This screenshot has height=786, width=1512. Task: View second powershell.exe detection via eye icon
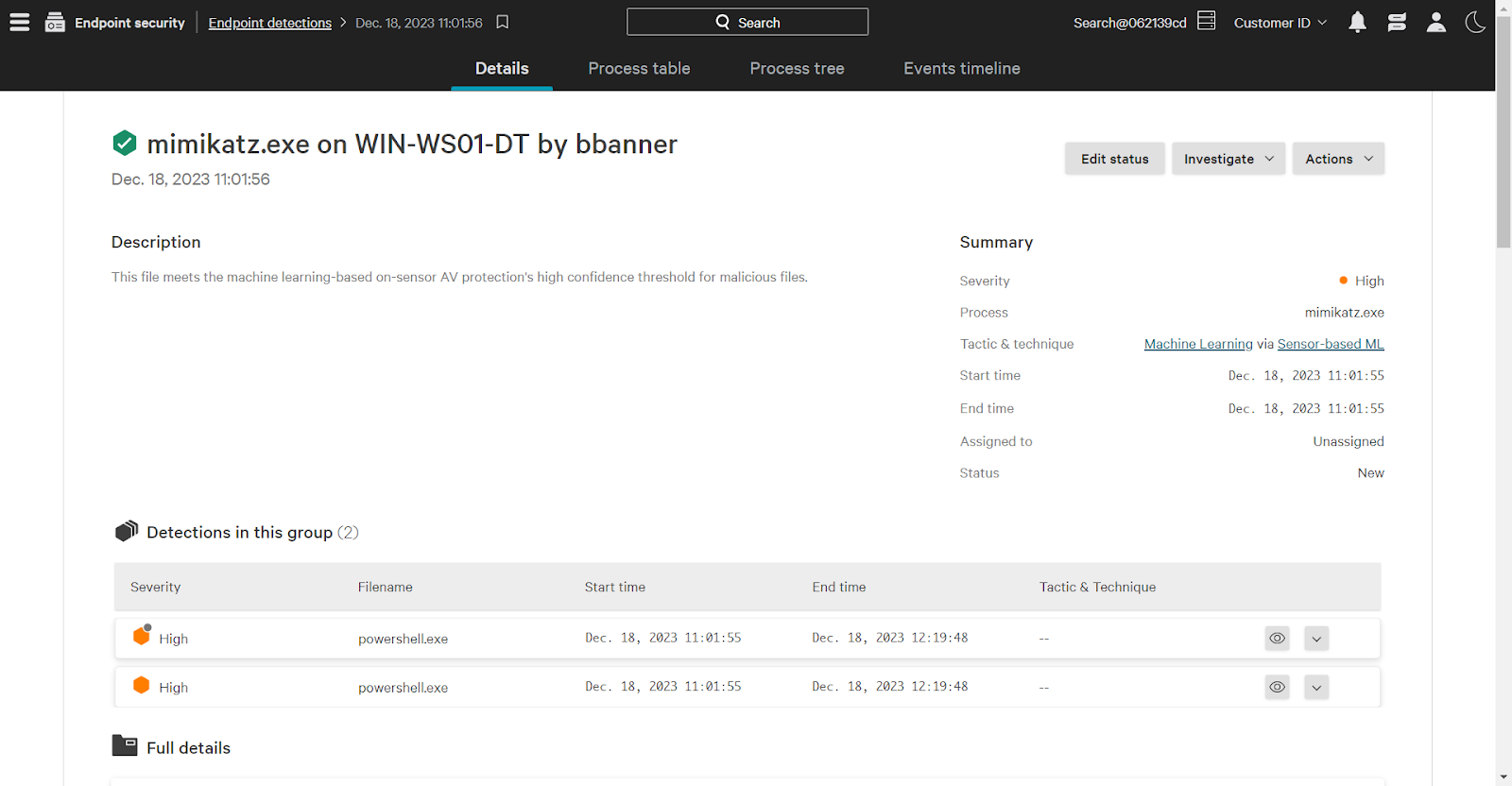pos(1277,687)
